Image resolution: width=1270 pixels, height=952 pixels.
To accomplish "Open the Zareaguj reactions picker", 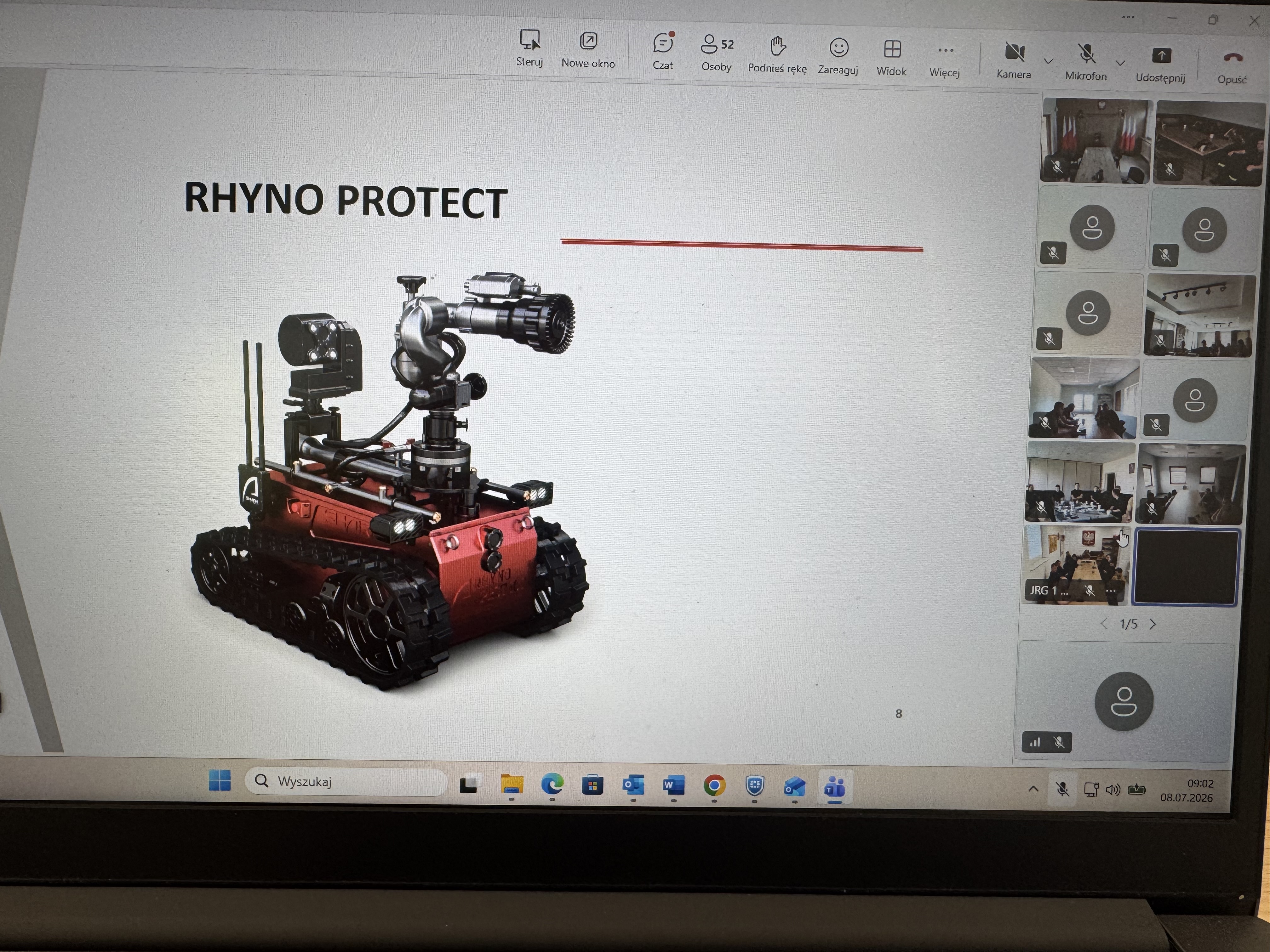I will point(838,56).
